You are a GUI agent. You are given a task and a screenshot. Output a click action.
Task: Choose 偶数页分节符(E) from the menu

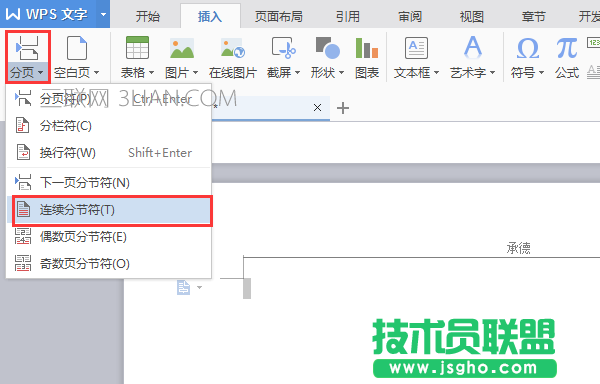[x=109, y=237]
